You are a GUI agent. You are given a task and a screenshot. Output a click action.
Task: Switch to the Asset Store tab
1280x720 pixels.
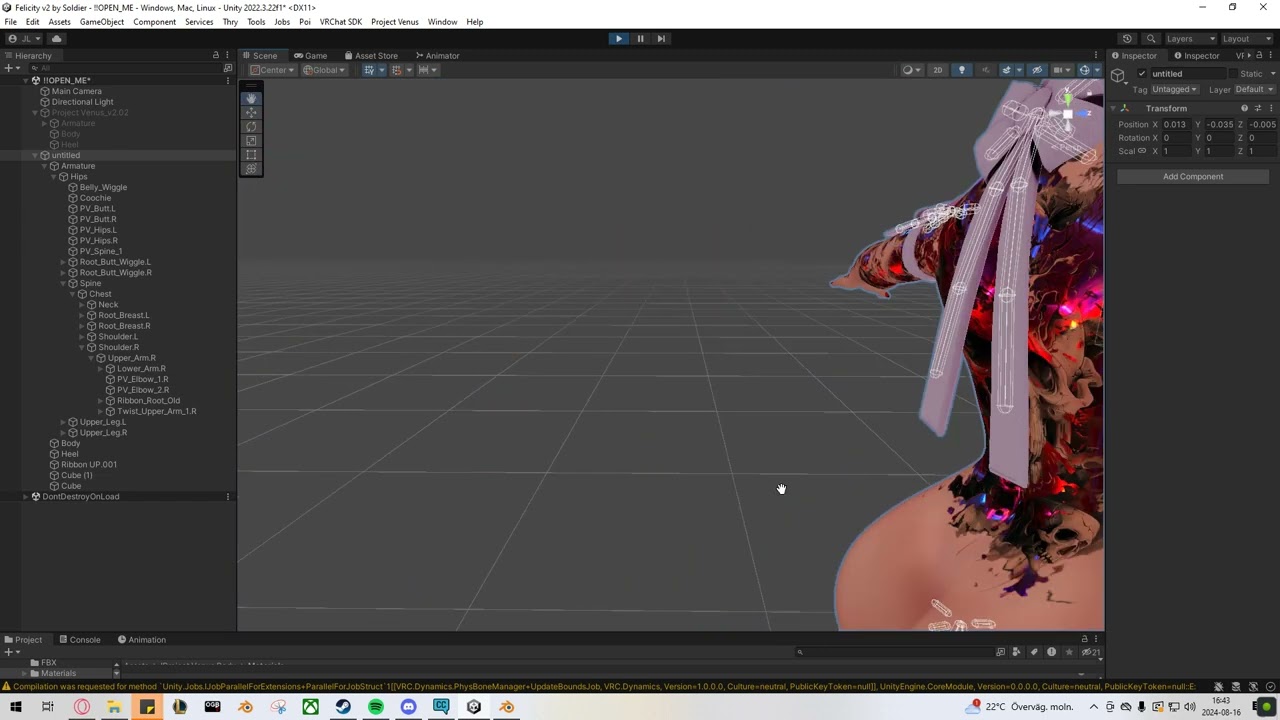pyautogui.click(x=370, y=55)
